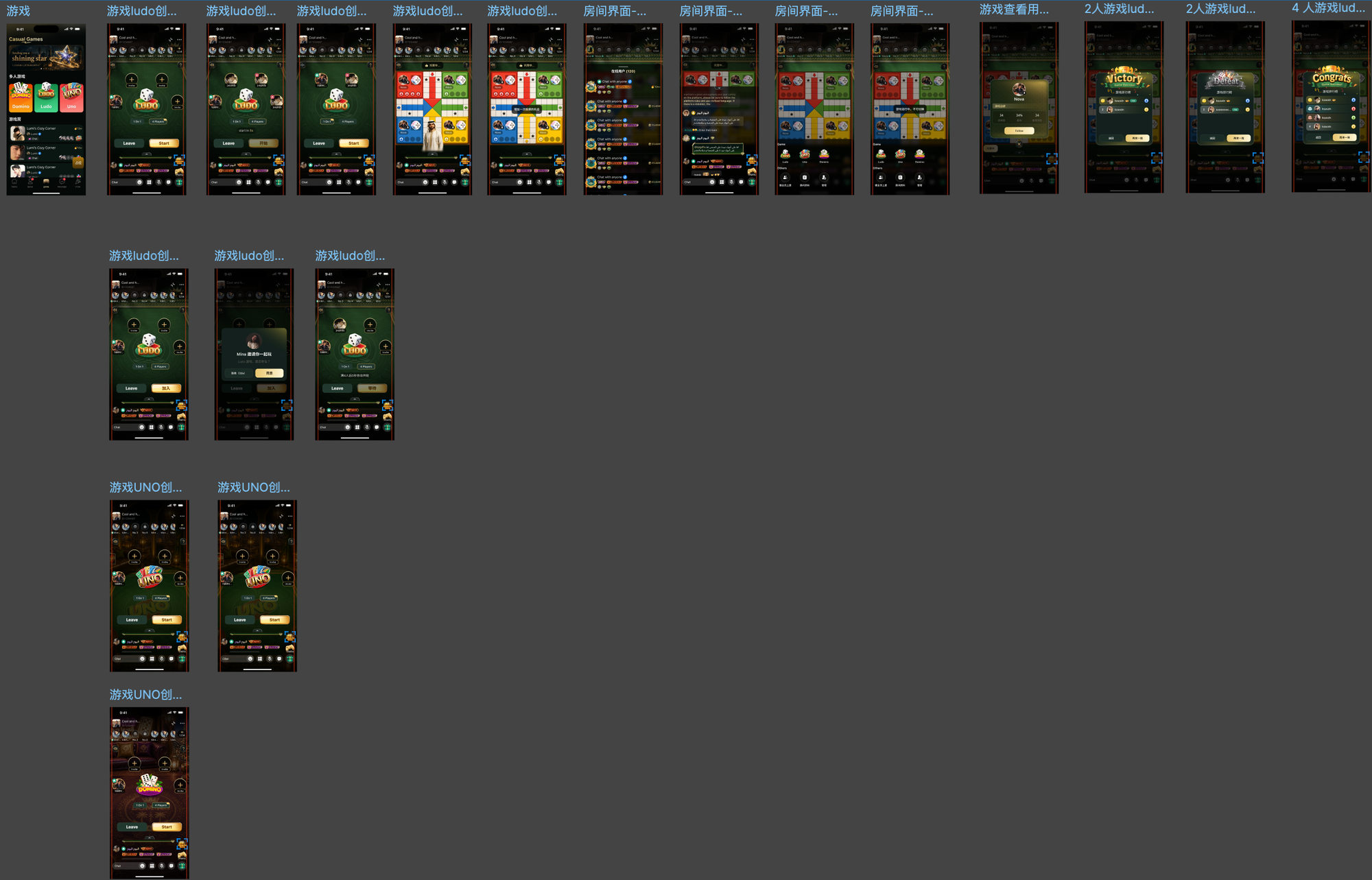Select the DOMINO logo on the Domino artboard
Viewport: 1372px width, 880px height.
pyautogui.click(x=149, y=785)
